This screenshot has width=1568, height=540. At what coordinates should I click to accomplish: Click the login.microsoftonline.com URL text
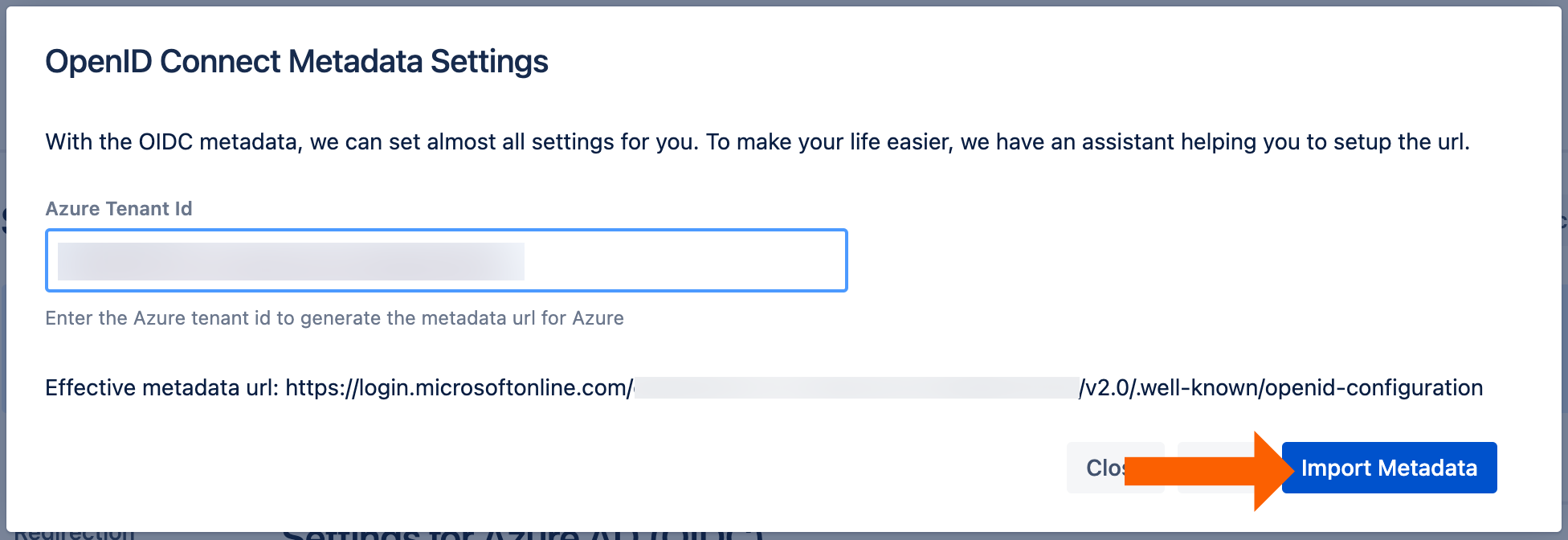[458, 388]
